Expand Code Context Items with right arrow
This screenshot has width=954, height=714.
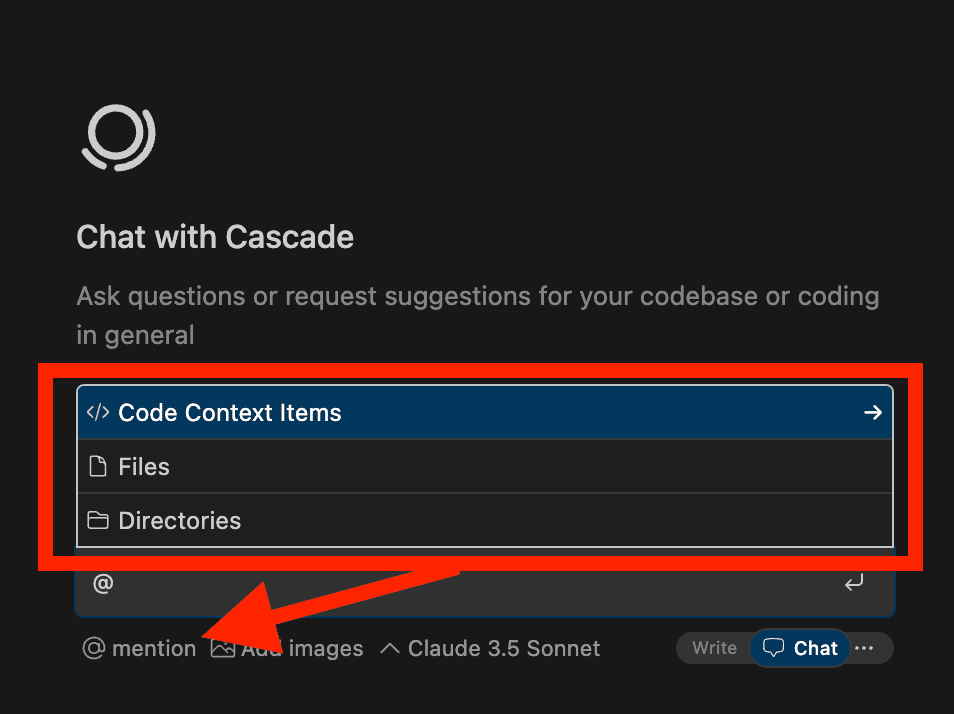[873, 413]
